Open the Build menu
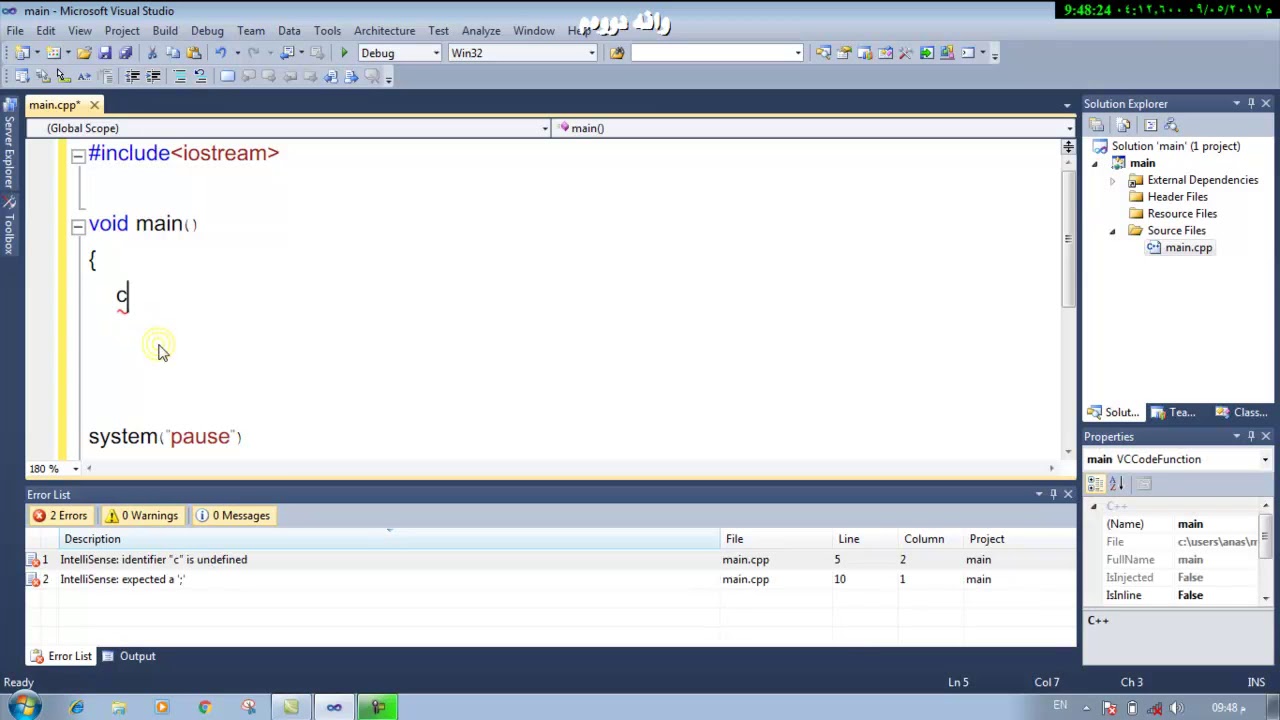The height and width of the screenshot is (720, 1280). (x=164, y=31)
